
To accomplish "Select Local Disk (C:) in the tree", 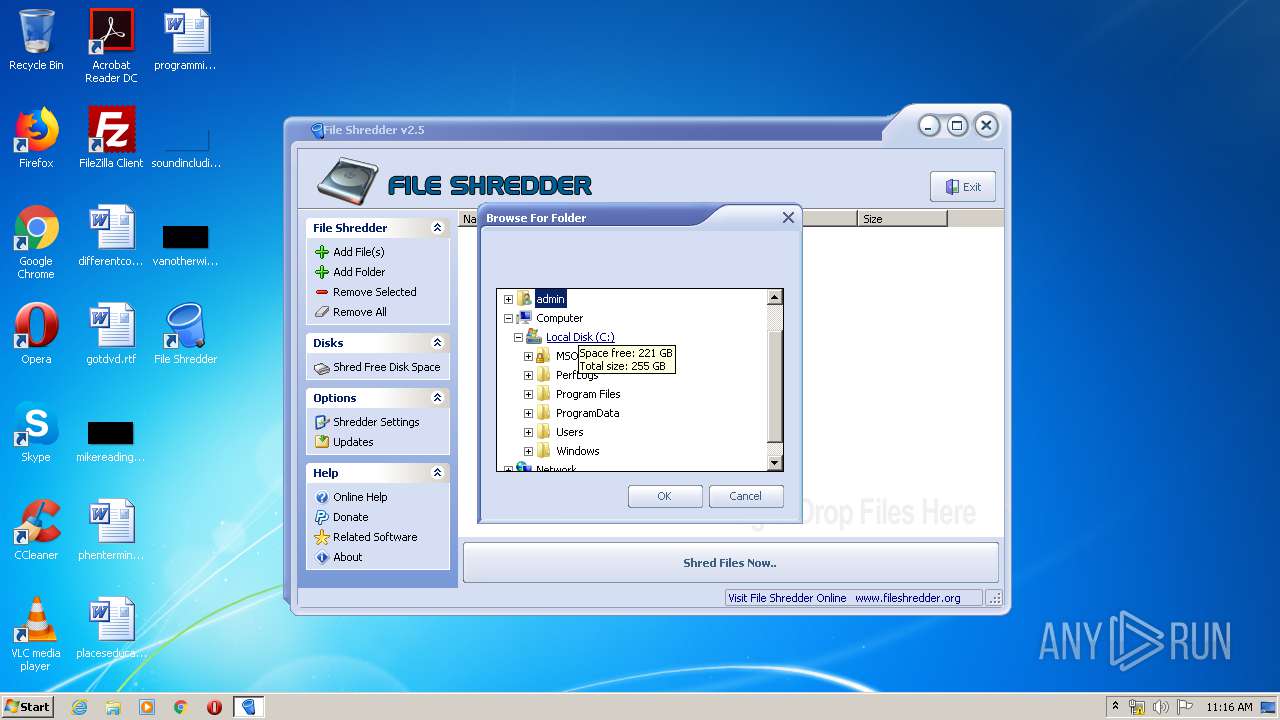I will click(x=580, y=337).
